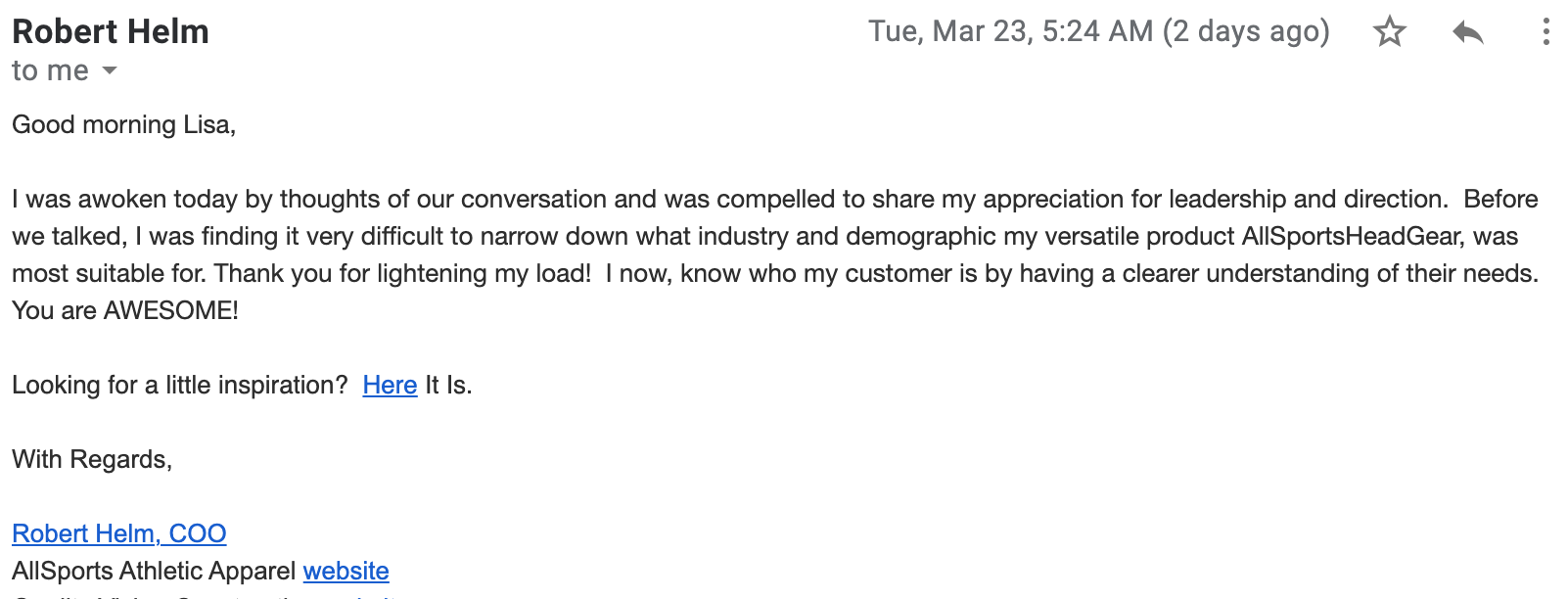1568x599 pixels.
Task: Open the 'Robert Helm, COO' signature link
Action: [119, 533]
